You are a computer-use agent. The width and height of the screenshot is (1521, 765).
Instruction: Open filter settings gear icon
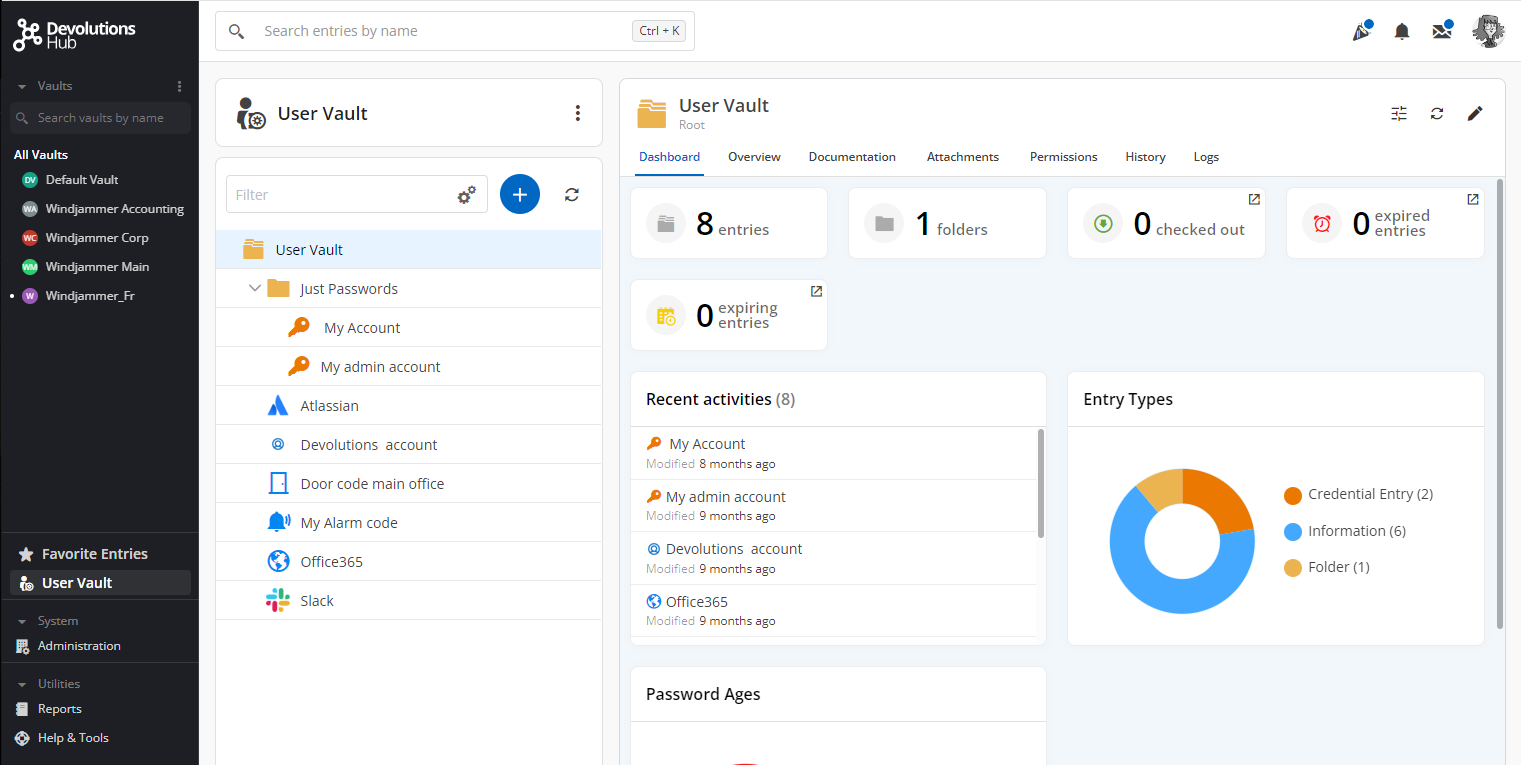coord(467,195)
